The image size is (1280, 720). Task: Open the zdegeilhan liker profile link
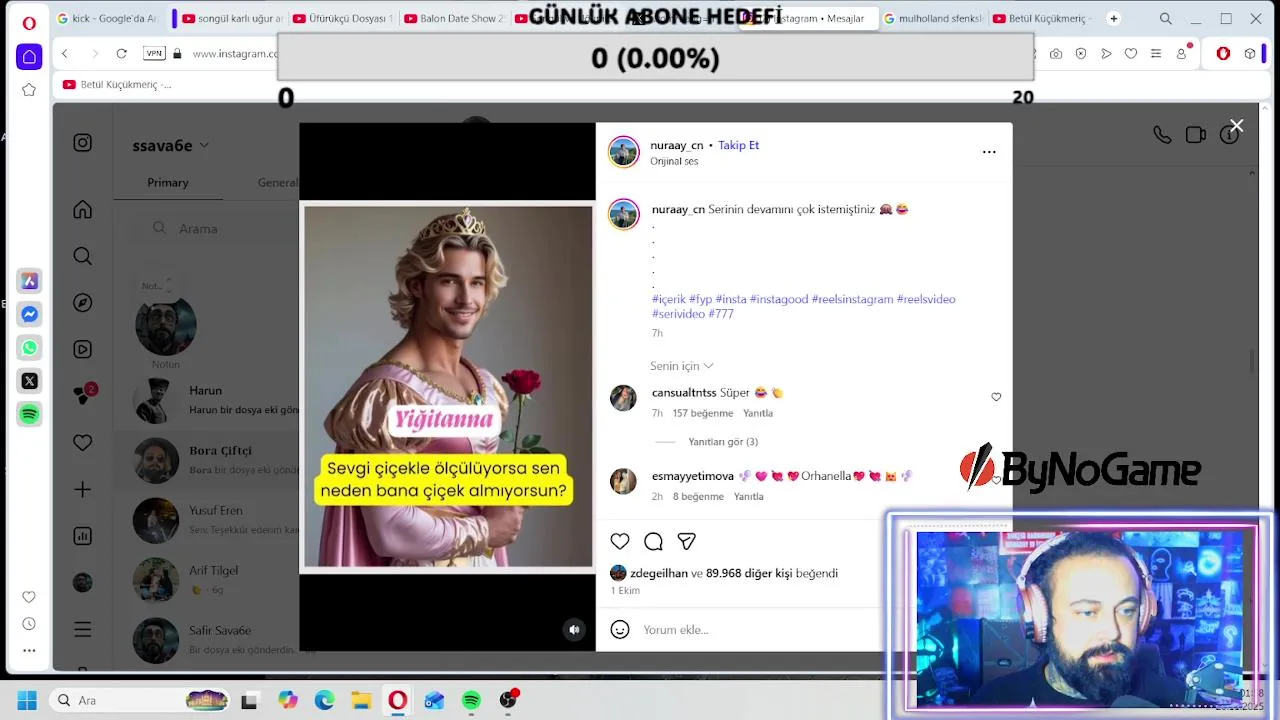(659, 574)
